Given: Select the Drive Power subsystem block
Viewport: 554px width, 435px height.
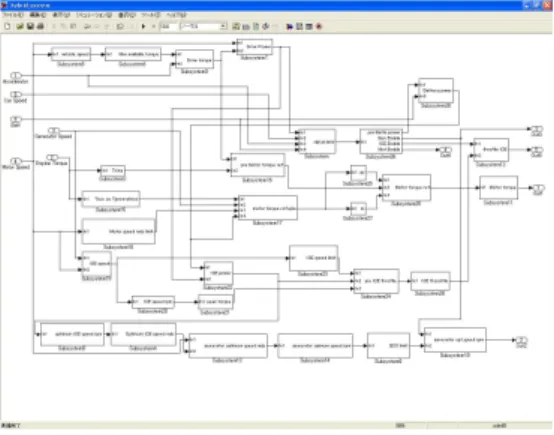Looking at the screenshot, I should pyautogui.click(x=255, y=47).
